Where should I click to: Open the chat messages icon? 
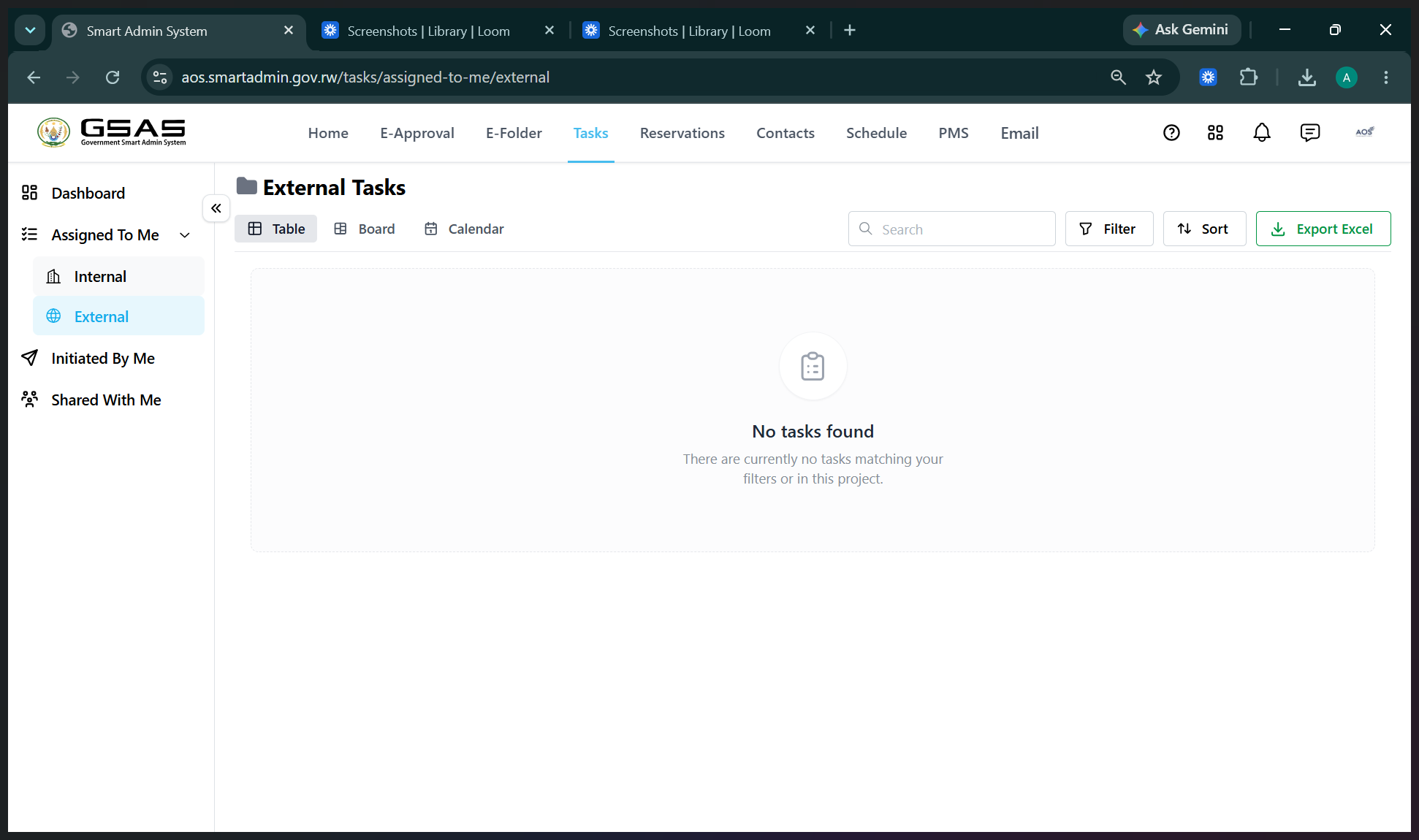[x=1310, y=132]
